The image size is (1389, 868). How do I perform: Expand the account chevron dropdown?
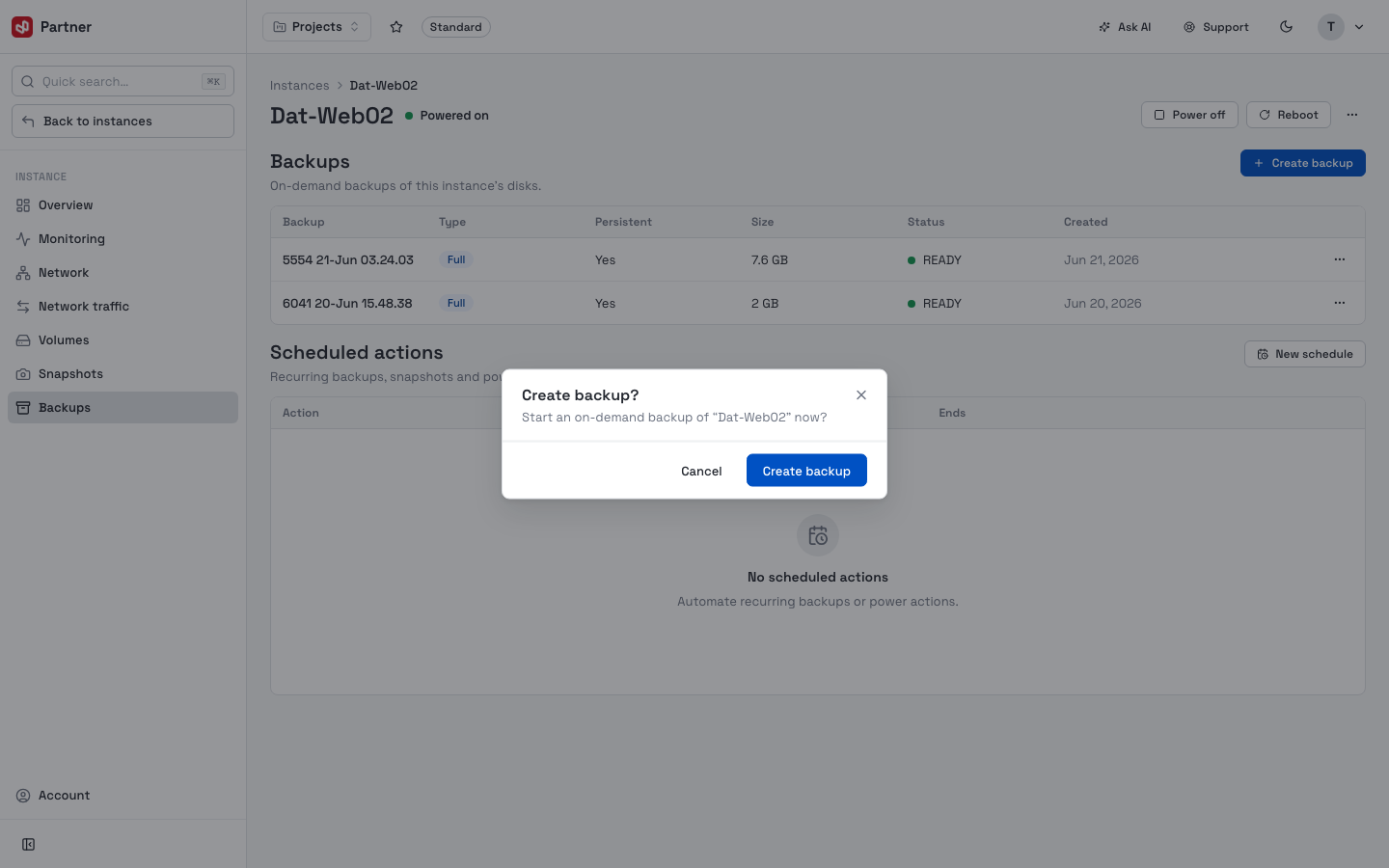1359,27
